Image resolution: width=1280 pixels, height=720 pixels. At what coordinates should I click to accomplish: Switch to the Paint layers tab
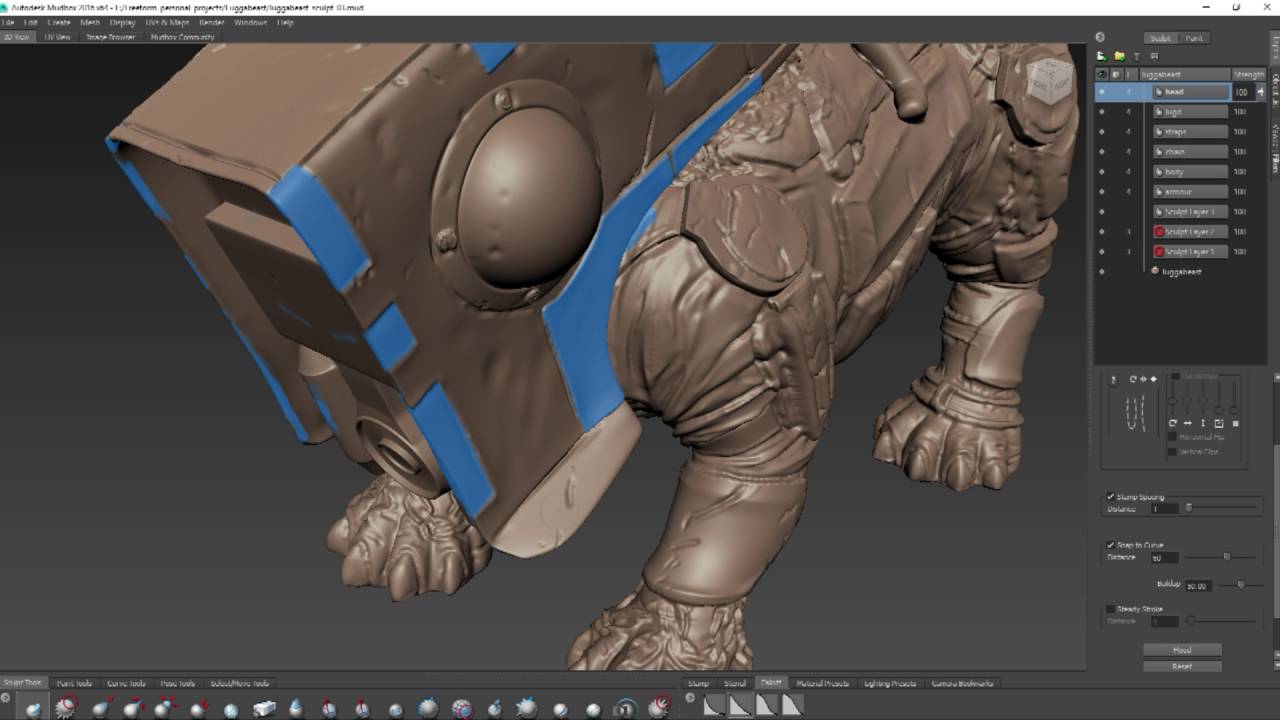pyautogui.click(x=1194, y=38)
